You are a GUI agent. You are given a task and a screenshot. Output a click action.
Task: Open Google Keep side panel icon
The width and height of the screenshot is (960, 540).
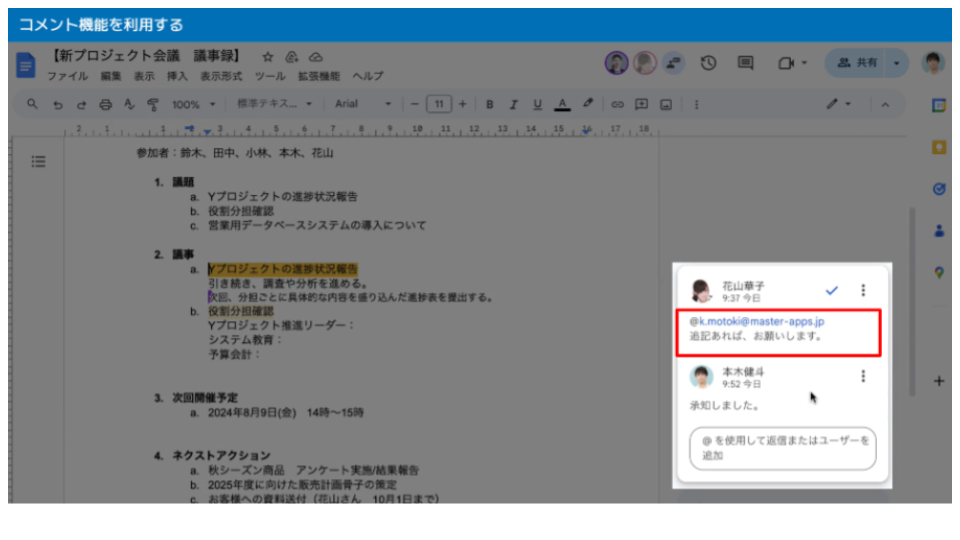(939, 148)
